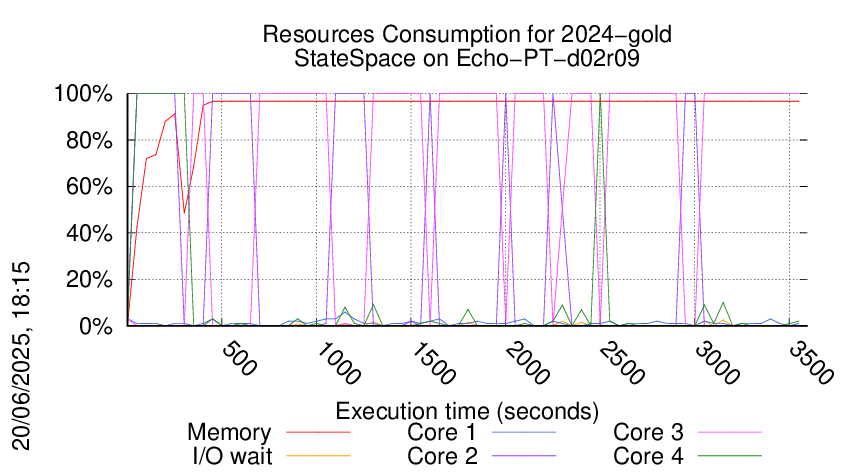The width and height of the screenshot is (850, 475).
Task: Click the 1000 x-axis tick label
Action: [x=338, y=363]
